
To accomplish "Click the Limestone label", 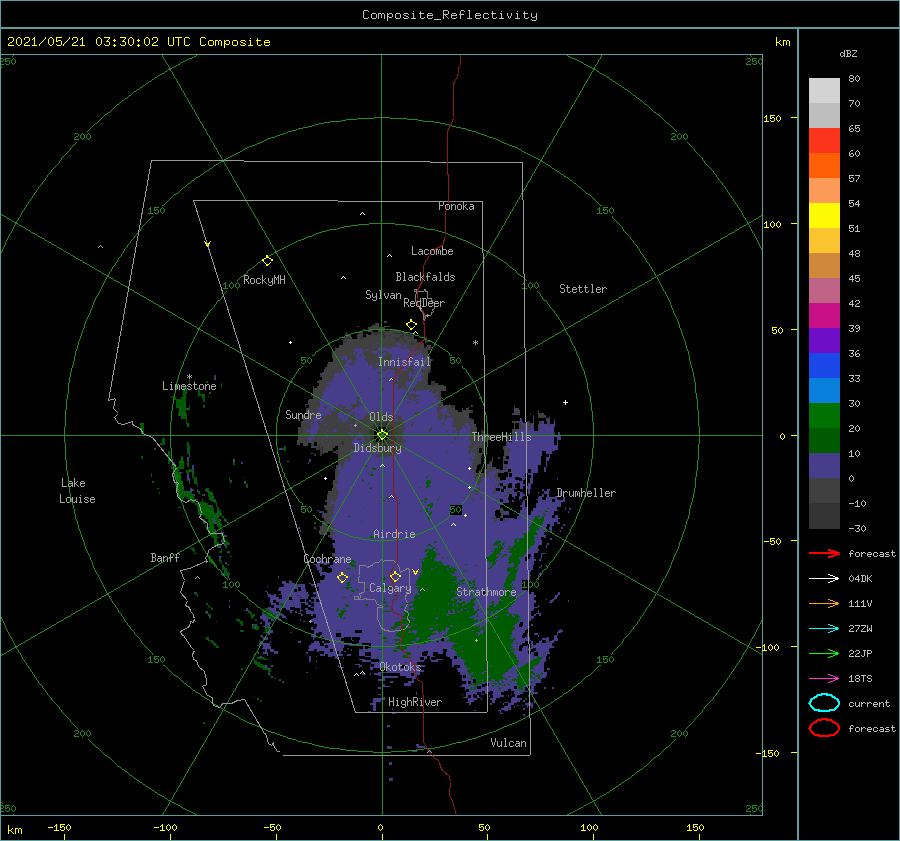I will point(189,386).
